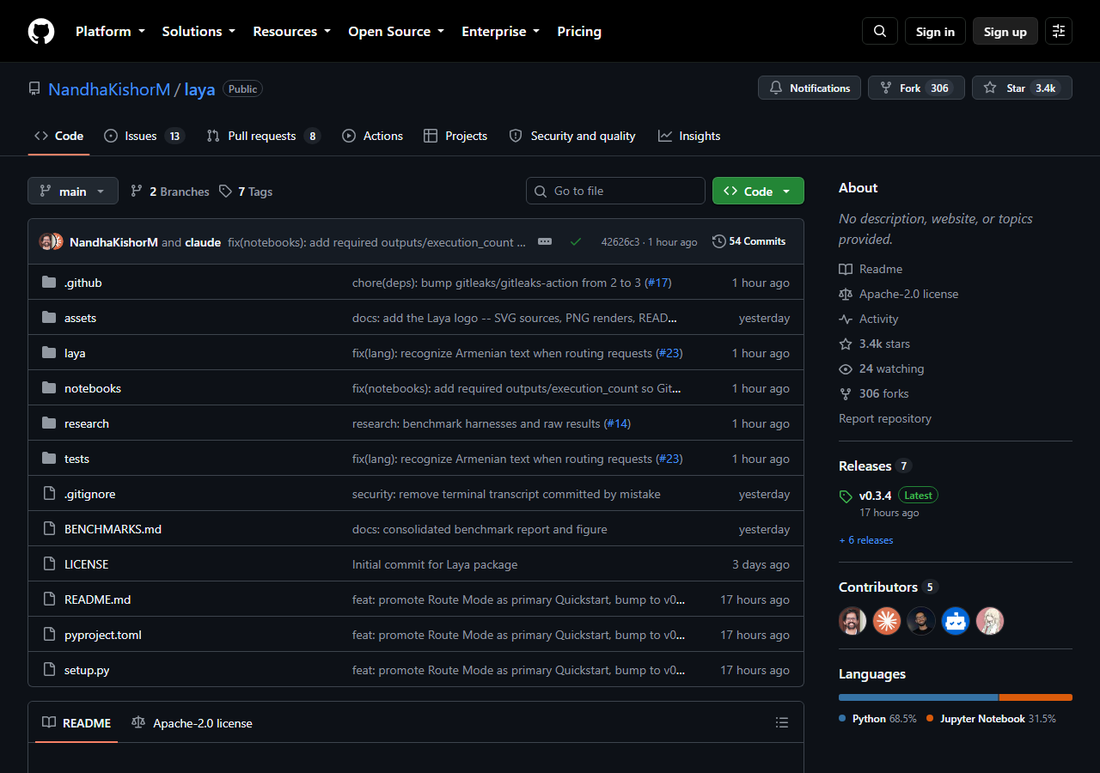Expand the Resources menu

coord(291,32)
